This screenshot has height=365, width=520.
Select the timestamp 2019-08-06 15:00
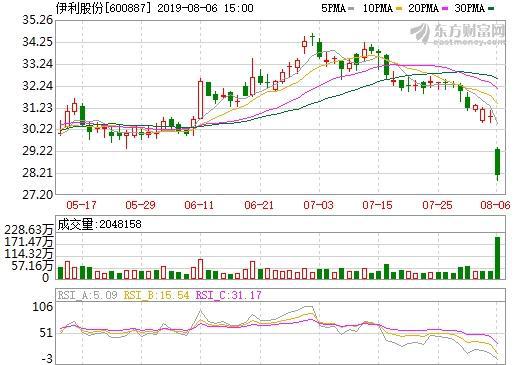pyautogui.click(x=205, y=8)
